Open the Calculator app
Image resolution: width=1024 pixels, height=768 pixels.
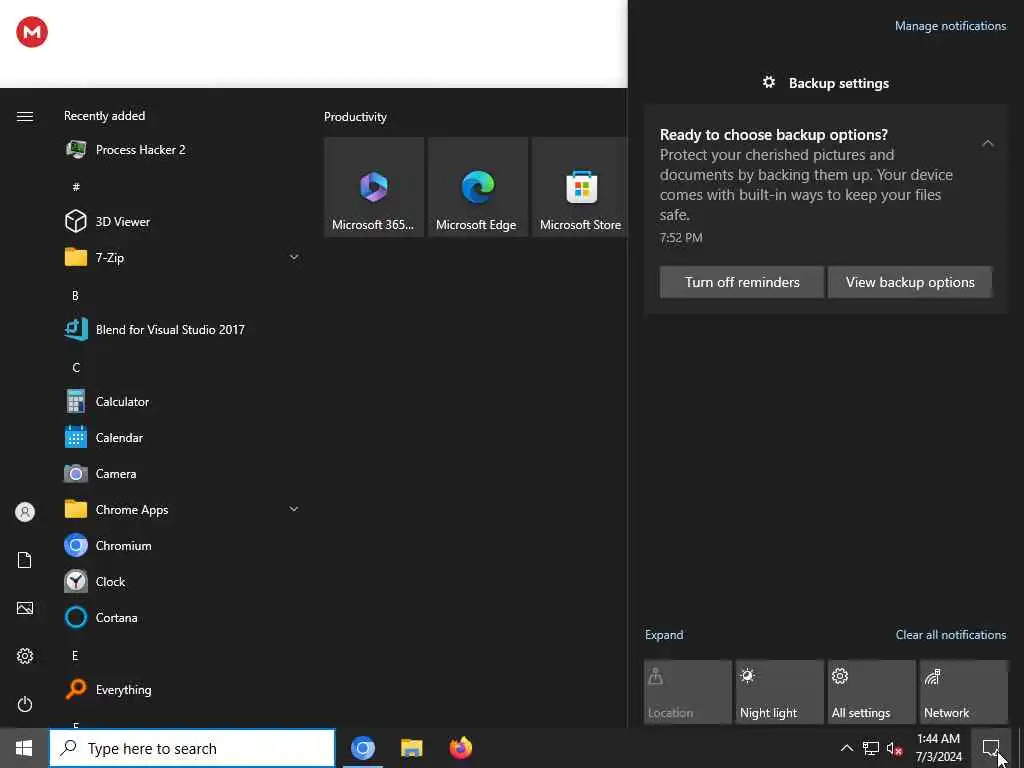pos(183,402)
